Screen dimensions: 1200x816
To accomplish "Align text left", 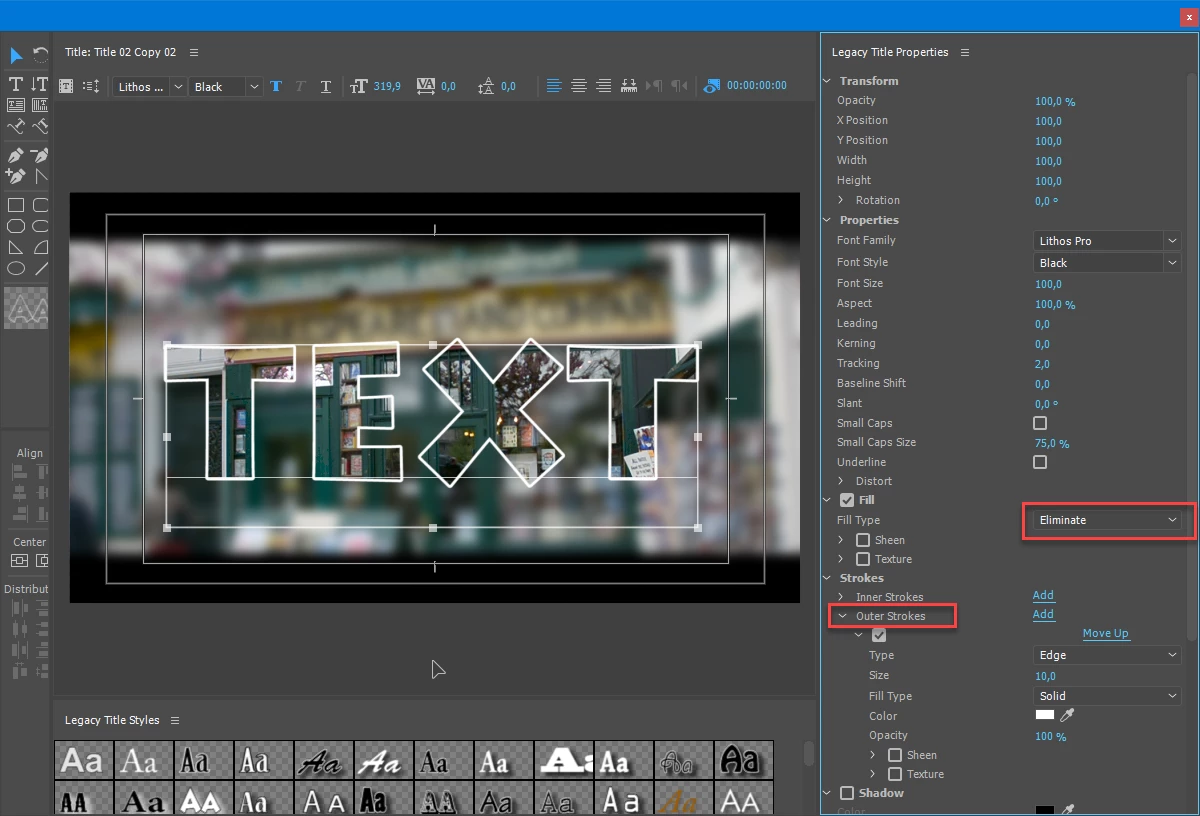I will pyautogui.click(x=554, y=86).
